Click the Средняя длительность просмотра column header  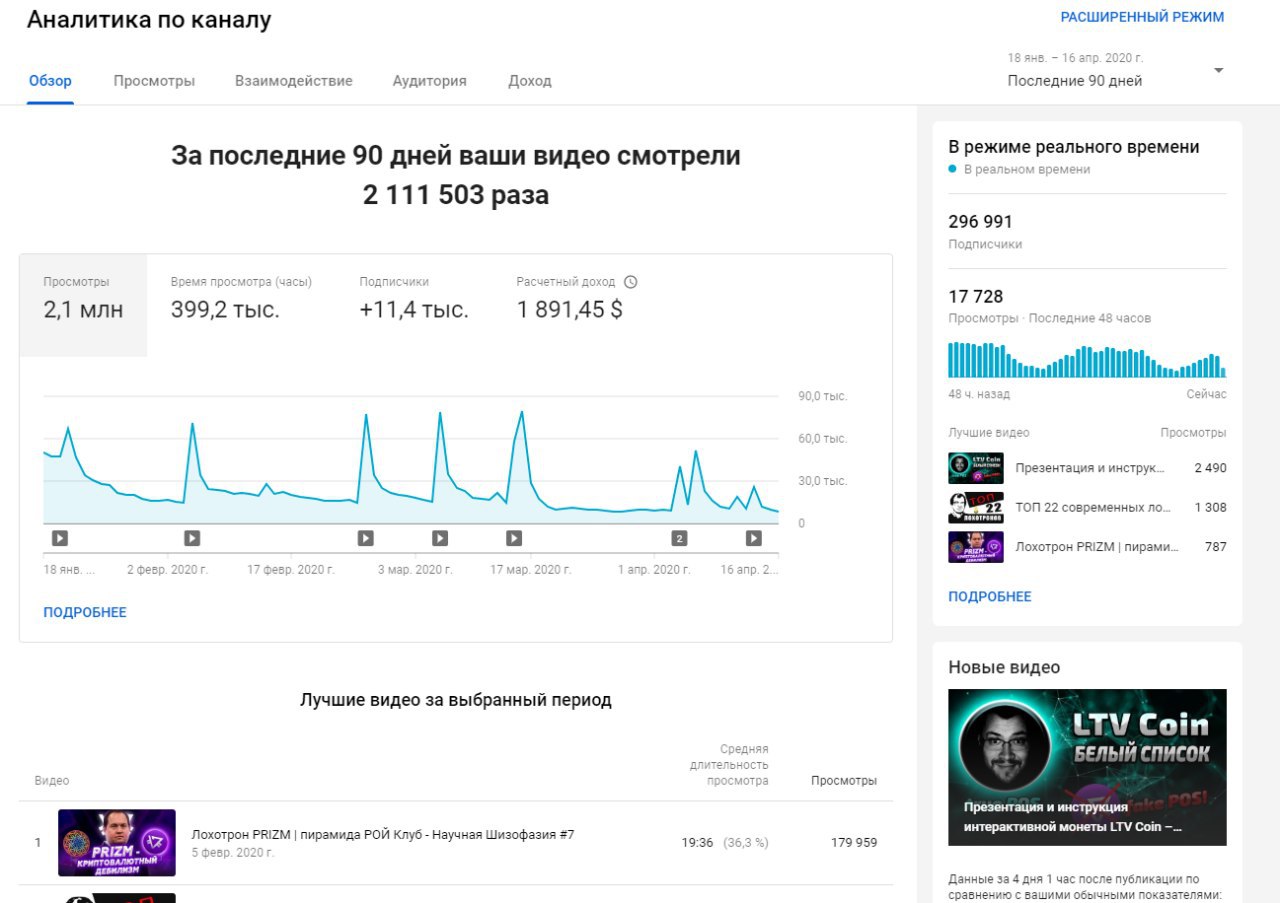click(729, 765)
